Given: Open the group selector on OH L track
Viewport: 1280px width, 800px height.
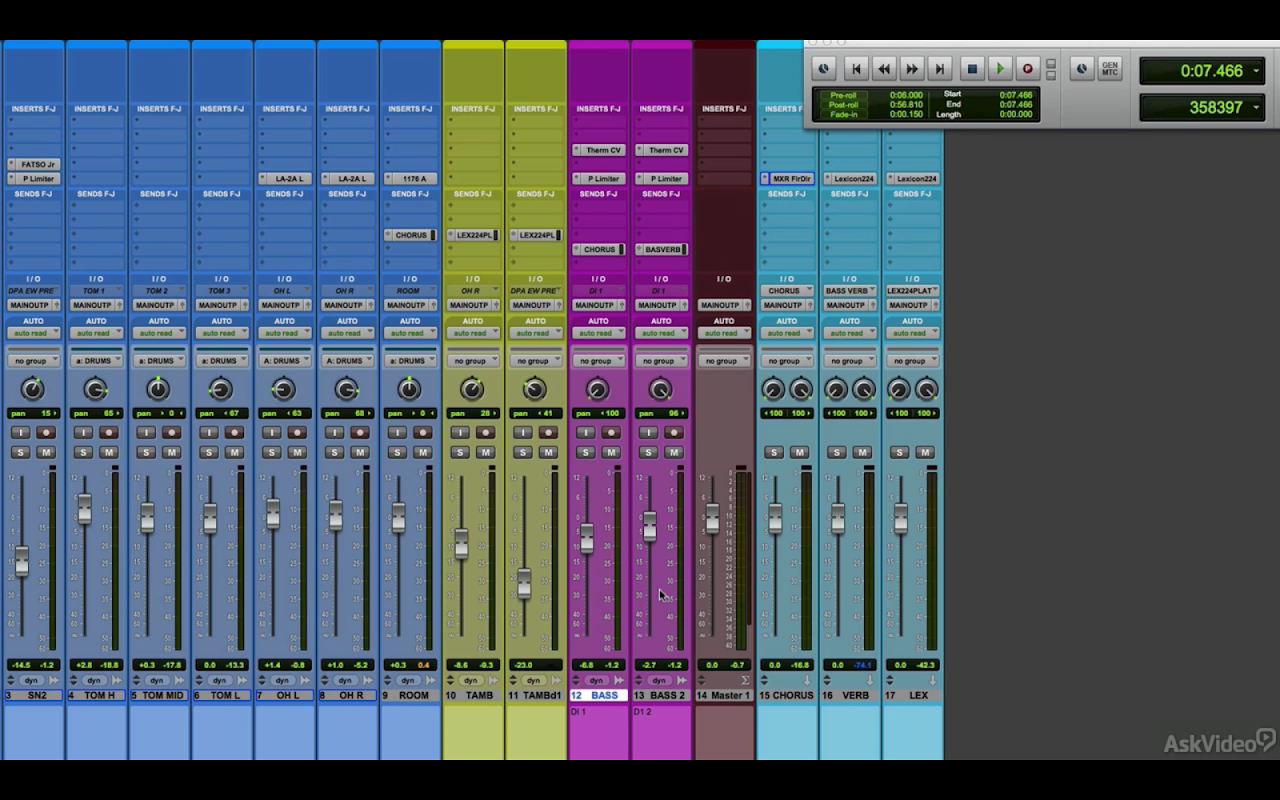Looking at the screenshot, I should click(284, 361).
